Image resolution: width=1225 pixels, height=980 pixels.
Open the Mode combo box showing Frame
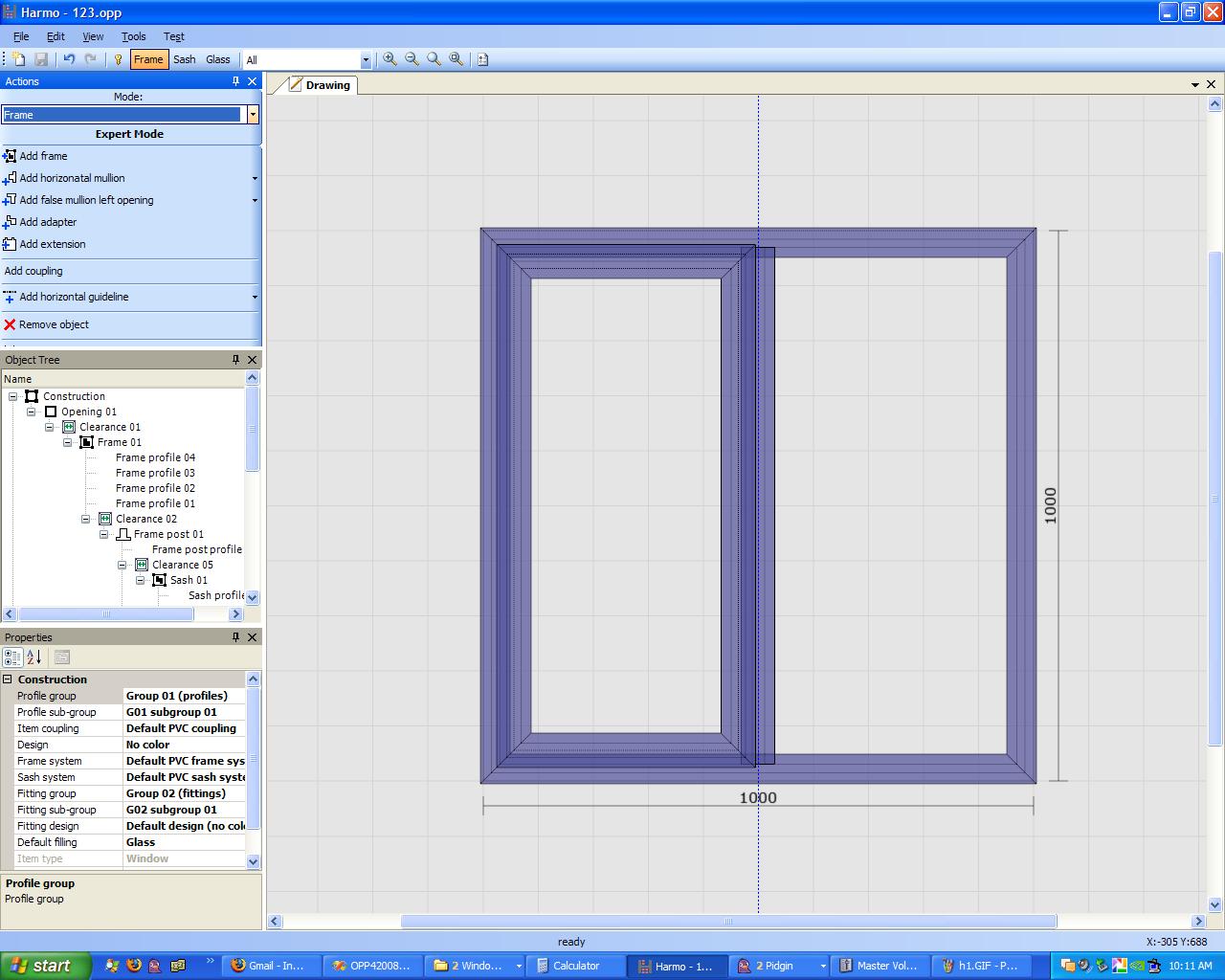pos(253,115)
